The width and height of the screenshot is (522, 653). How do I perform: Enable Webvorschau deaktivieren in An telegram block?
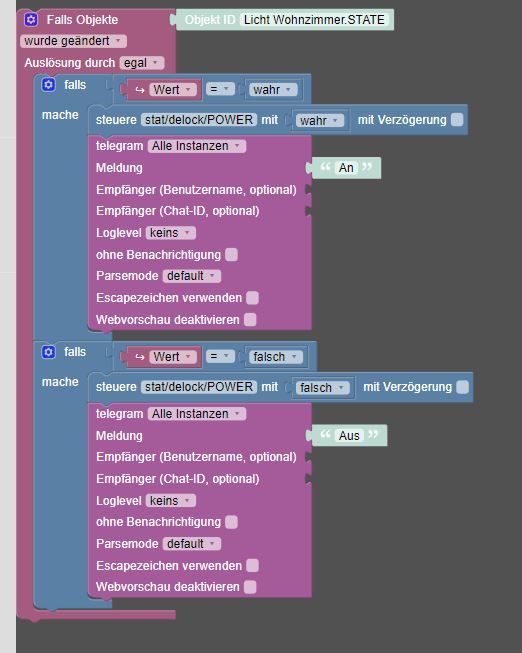click(x=250, y=320)
